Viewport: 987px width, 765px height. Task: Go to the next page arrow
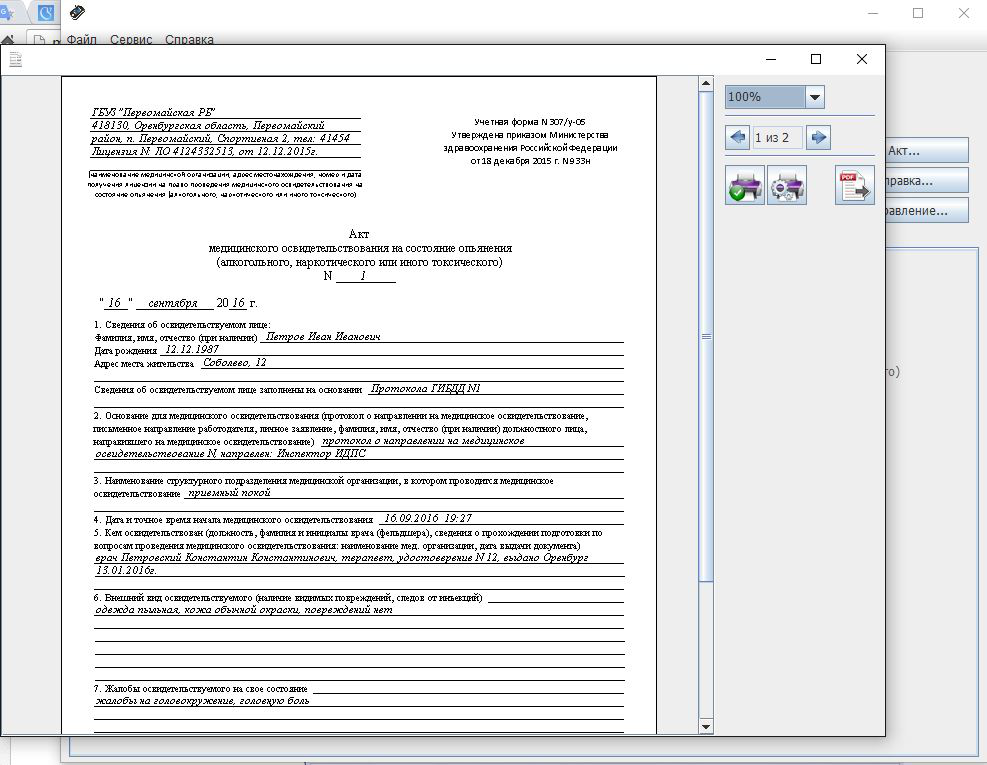click(818, 137)
